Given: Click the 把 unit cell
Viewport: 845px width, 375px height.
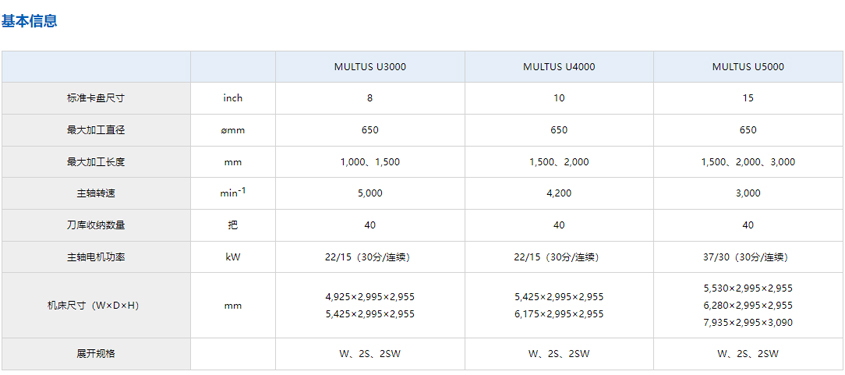Looking at the screenshot, I should pyautogui.click(x=233, y=225).
